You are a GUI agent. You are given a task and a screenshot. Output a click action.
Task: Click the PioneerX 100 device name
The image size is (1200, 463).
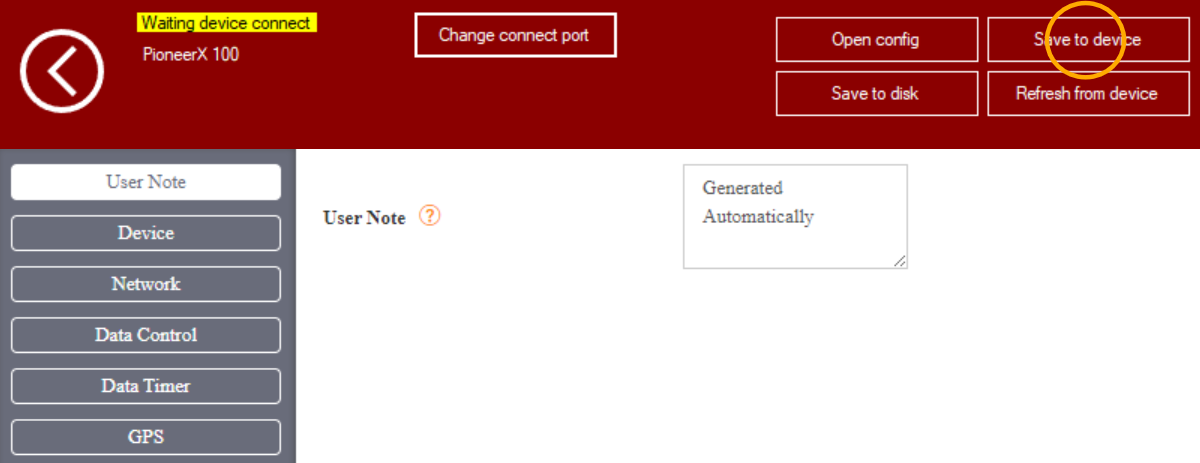click(x=191, y=54)
